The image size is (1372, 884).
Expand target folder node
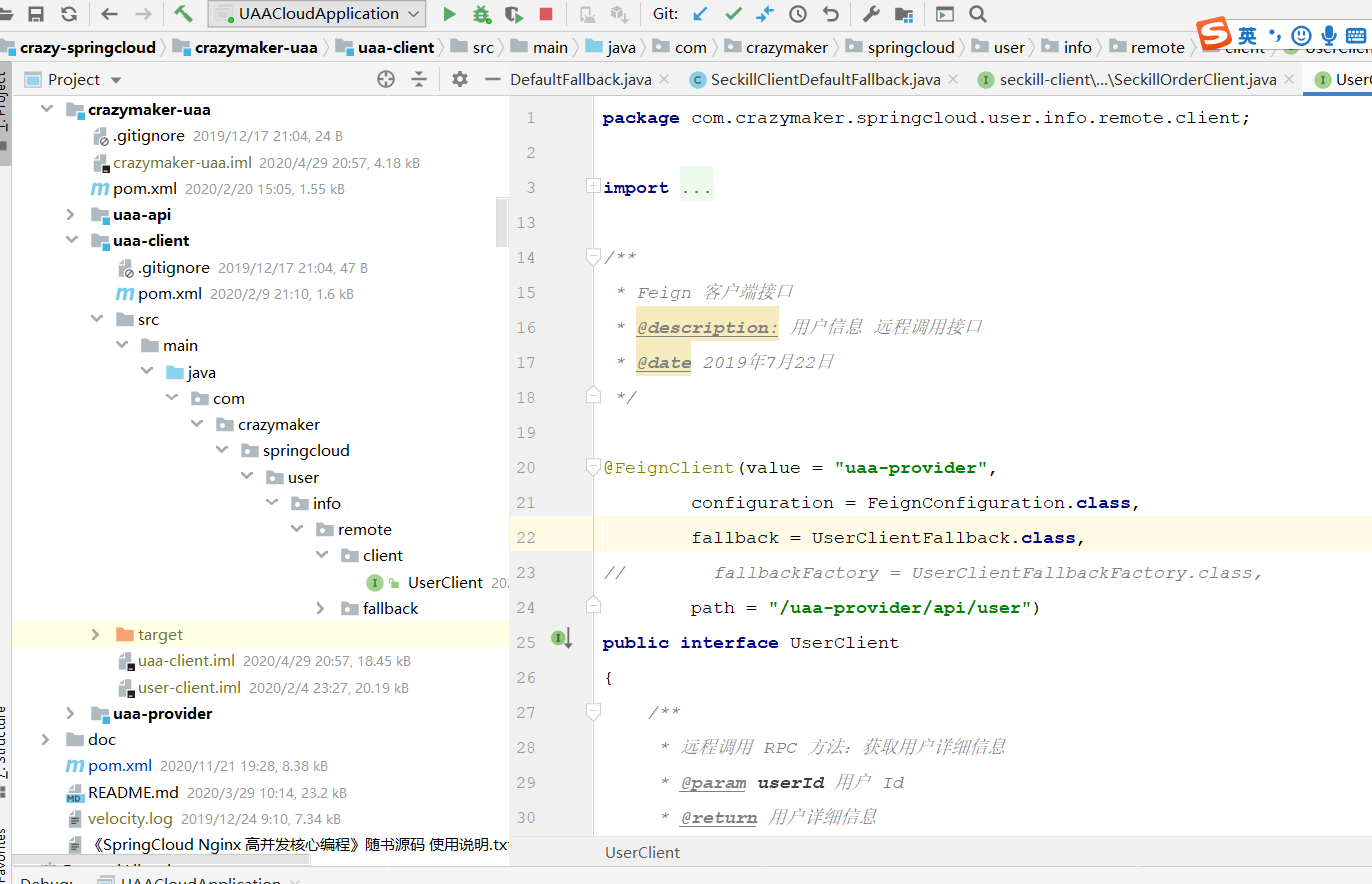96,634
